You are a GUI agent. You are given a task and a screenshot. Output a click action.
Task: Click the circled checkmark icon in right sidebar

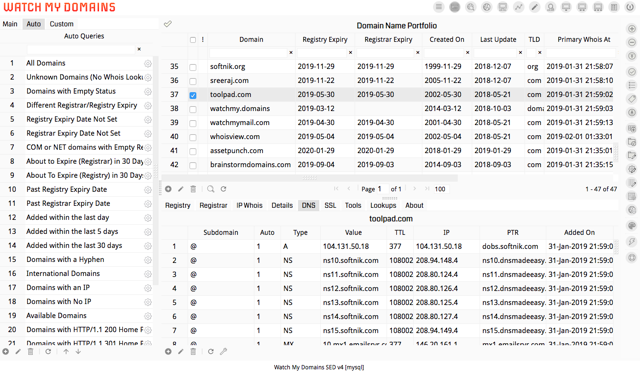click(x=631, y=72)
